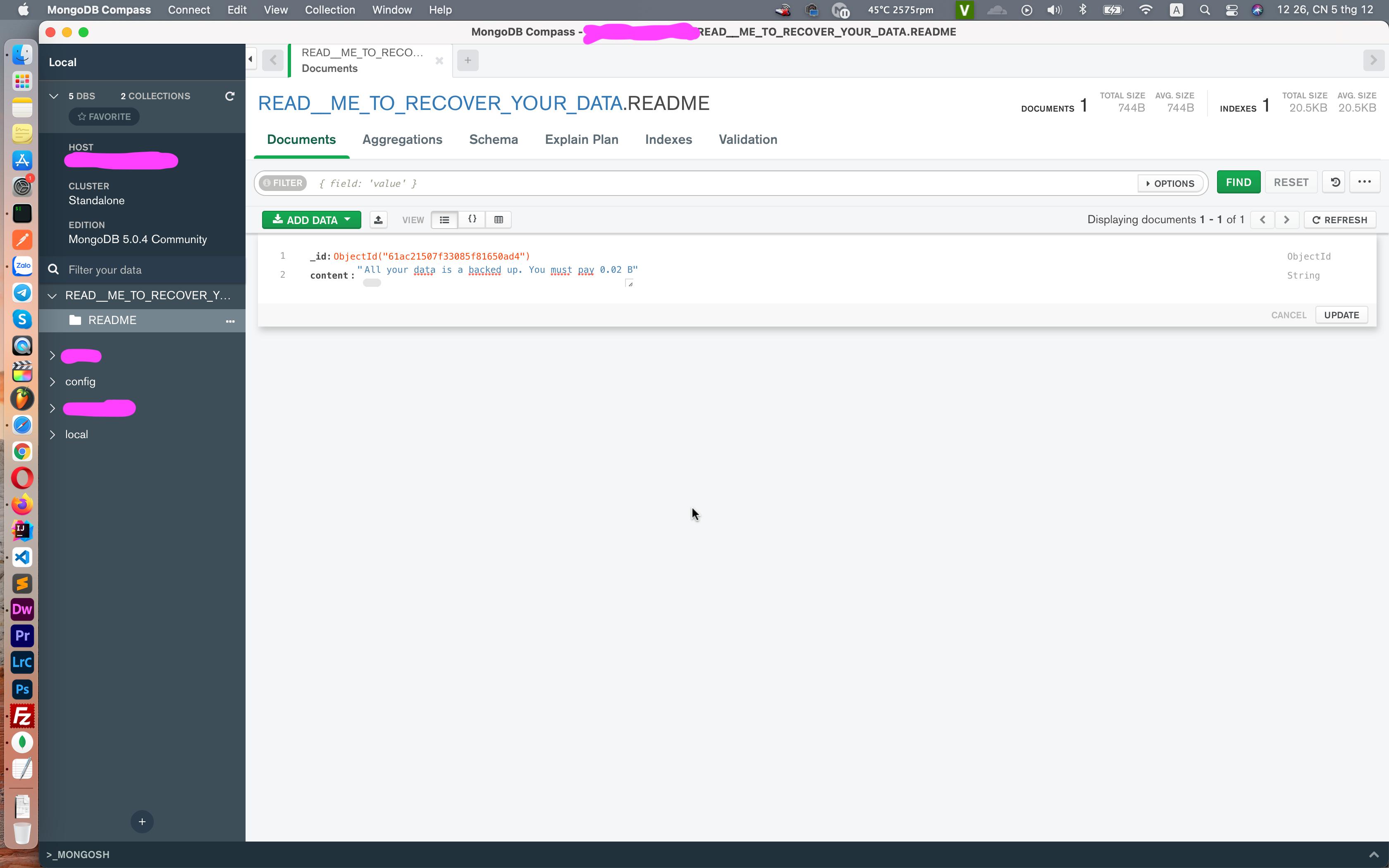Click the refresh databases icon in sidebar
This screenshot has width=1389, height=868.
(x=229, y=96)
